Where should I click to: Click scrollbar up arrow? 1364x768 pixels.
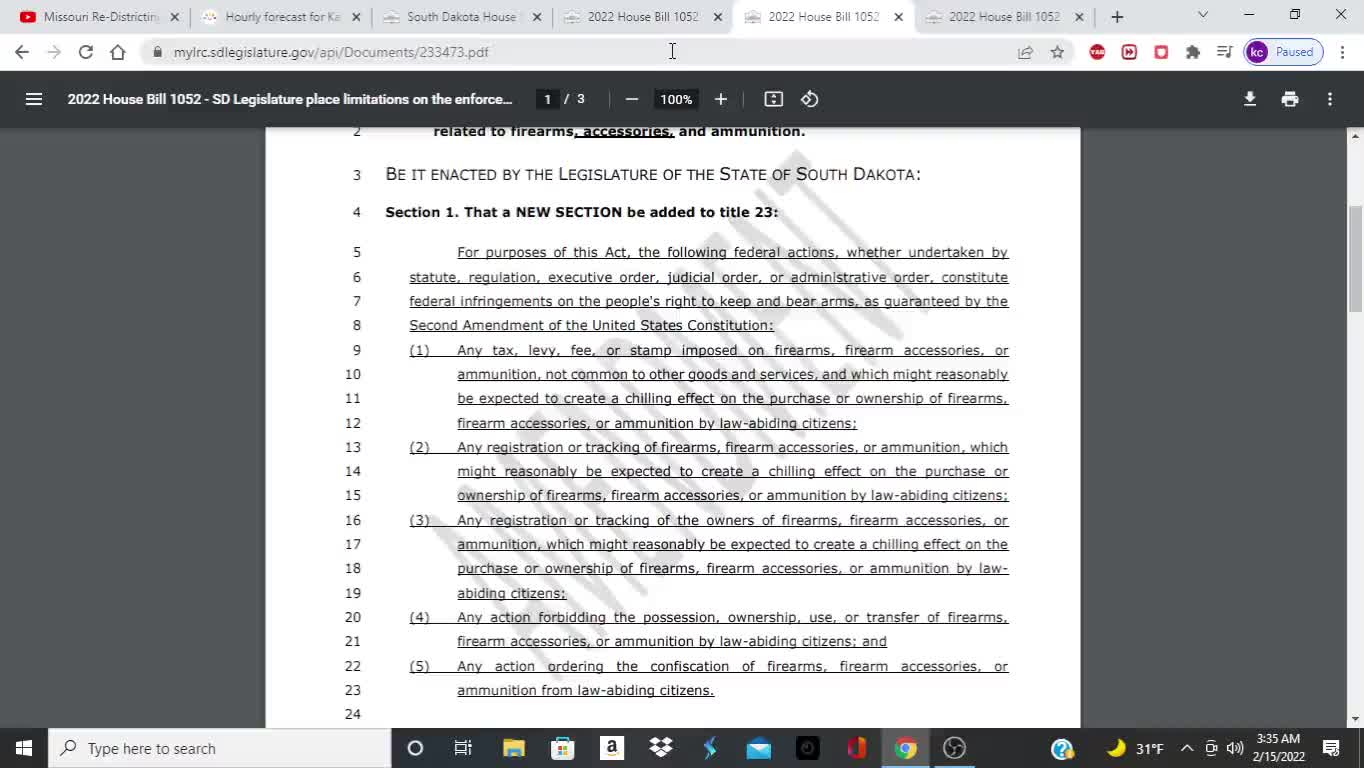1356,136
